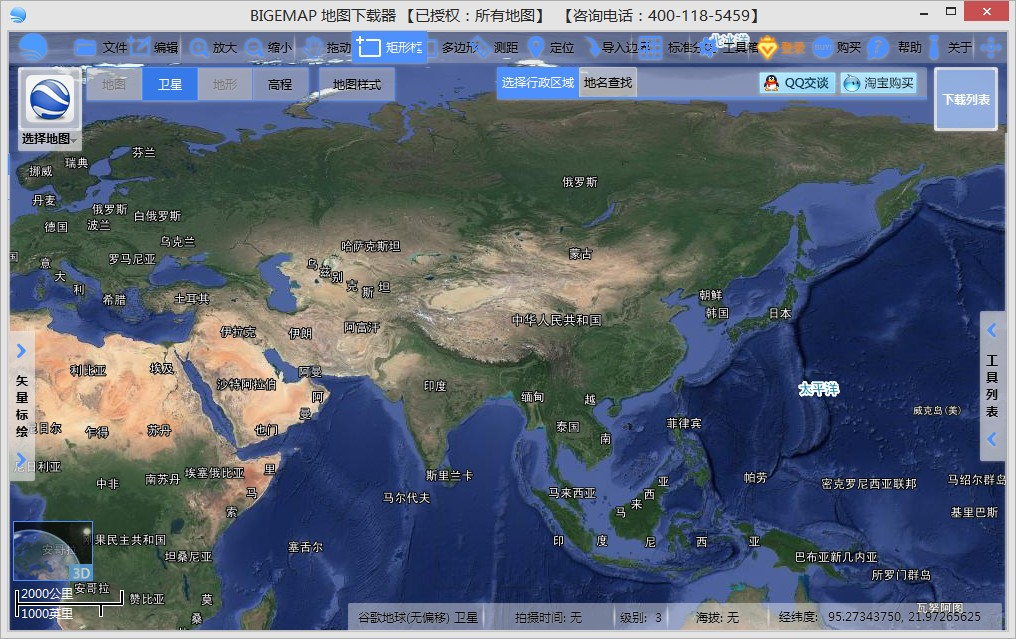This screenshot has height=639, width=1016.
Task: Switch to the 卫星 satellite layer tab
Action: (170, 84)
